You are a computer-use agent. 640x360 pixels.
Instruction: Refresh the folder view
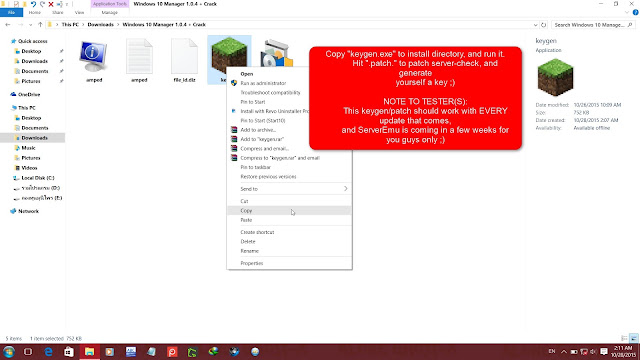coord(543,25)
